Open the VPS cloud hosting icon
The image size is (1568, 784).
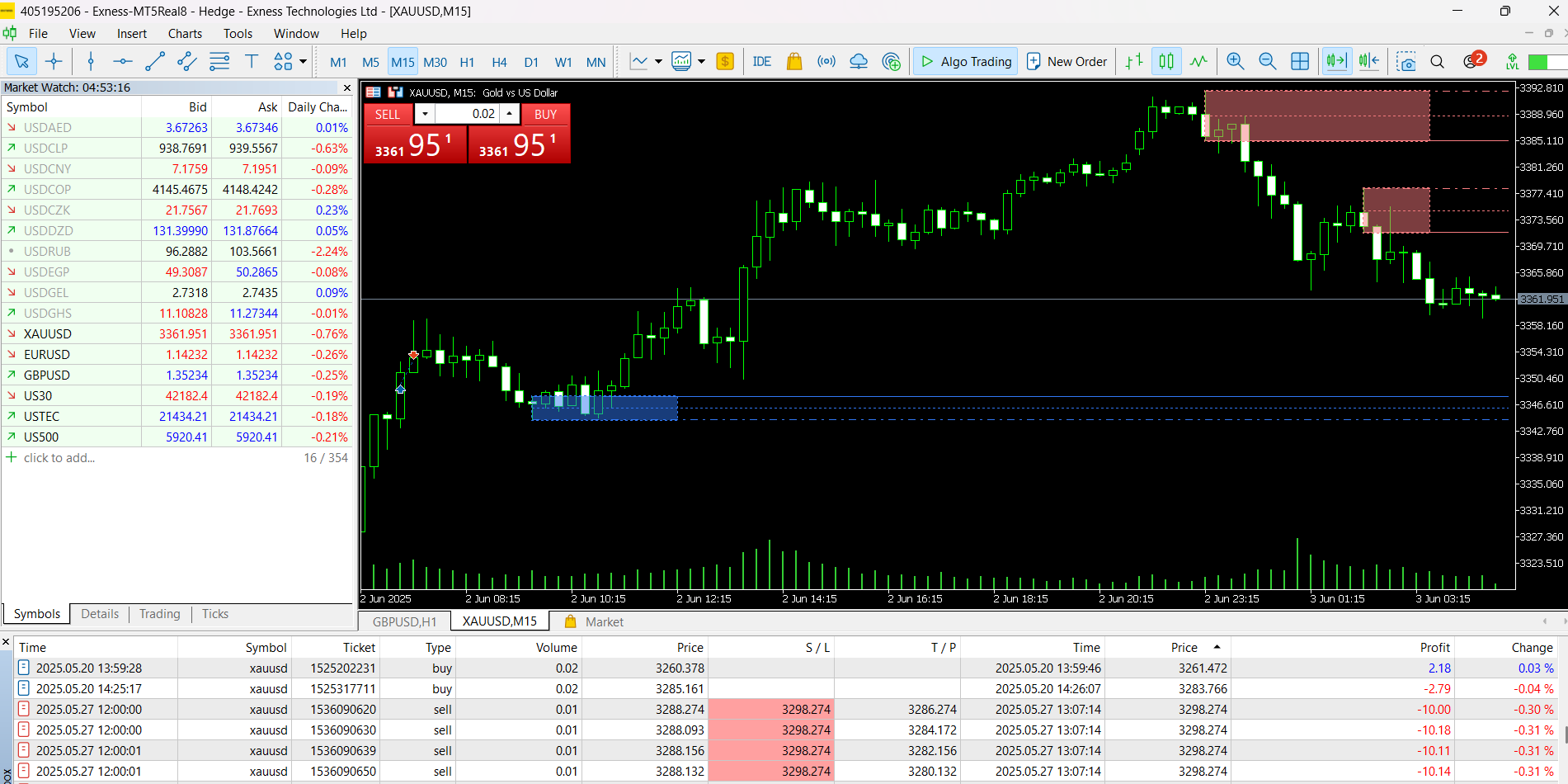tap(859, 62)
